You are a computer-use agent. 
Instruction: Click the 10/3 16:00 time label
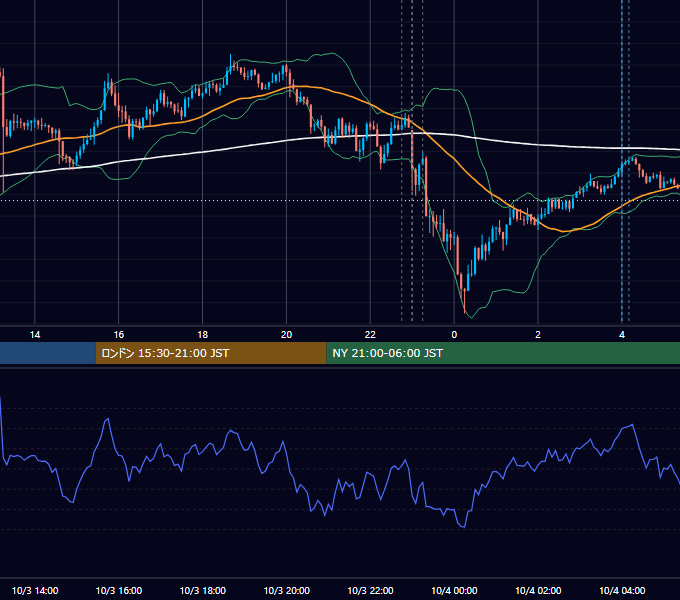(x=119, y=590)
